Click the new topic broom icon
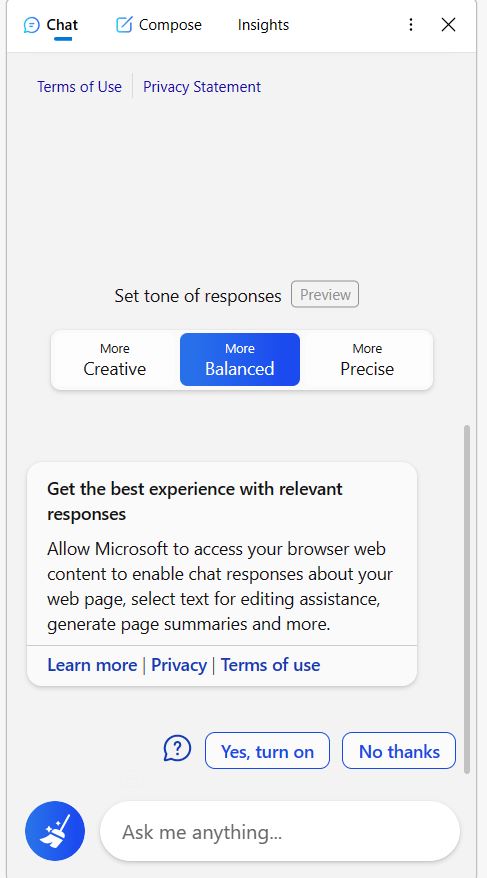Viewport: 487px width, 878px height. pyautogui.click(x=55, y=831)
